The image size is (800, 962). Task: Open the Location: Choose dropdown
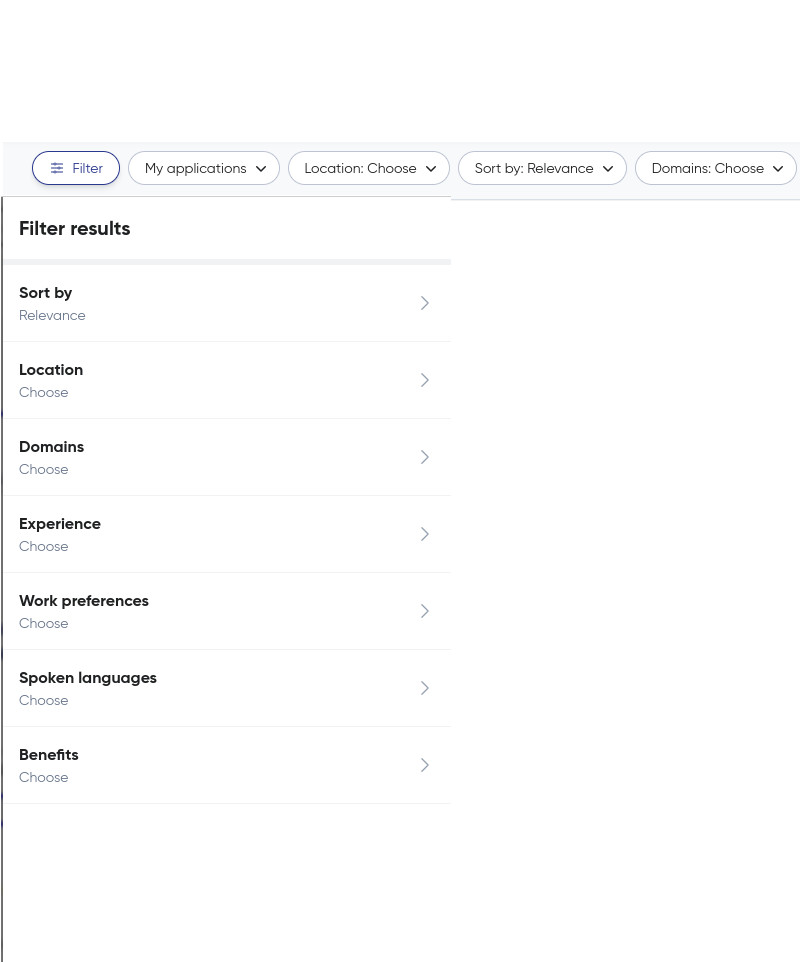[369, 168]
